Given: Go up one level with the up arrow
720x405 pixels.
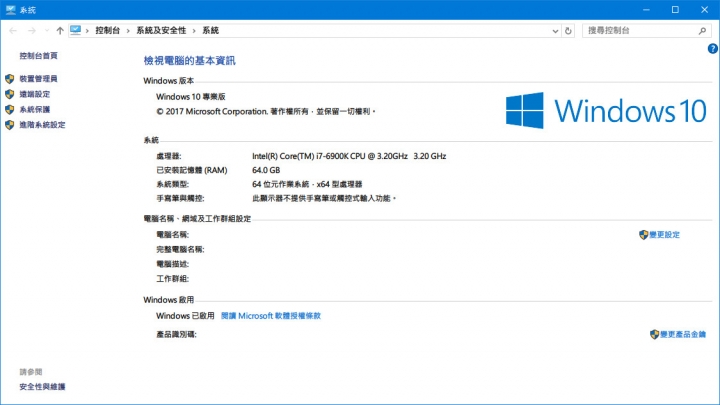Looking at the screenshot, I should point(60,31).
